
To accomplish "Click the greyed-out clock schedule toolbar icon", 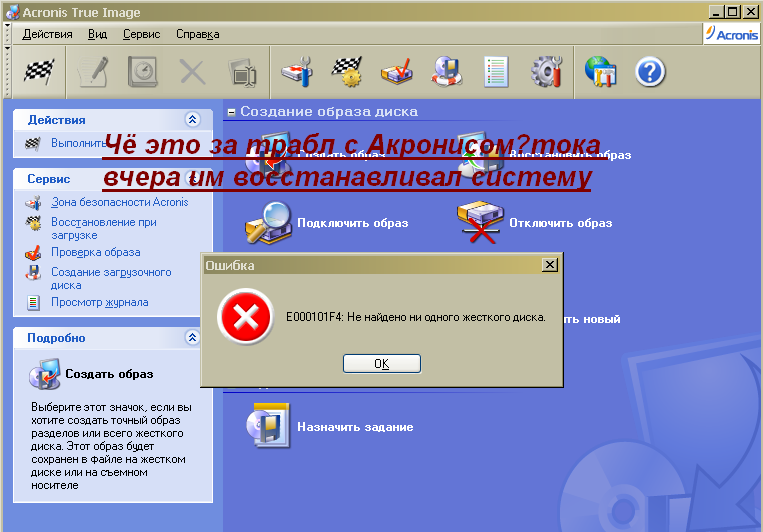I will (143, 72).
